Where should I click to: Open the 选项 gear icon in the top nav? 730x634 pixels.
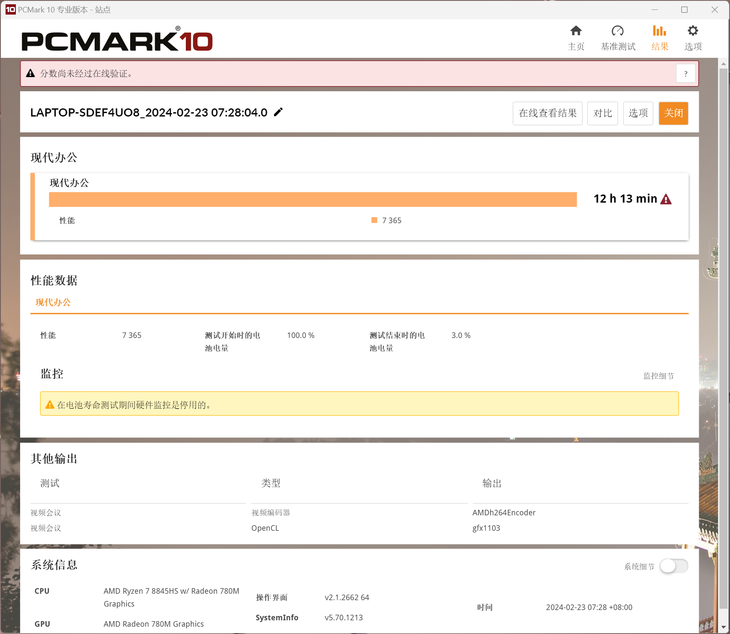pos(693,31)
